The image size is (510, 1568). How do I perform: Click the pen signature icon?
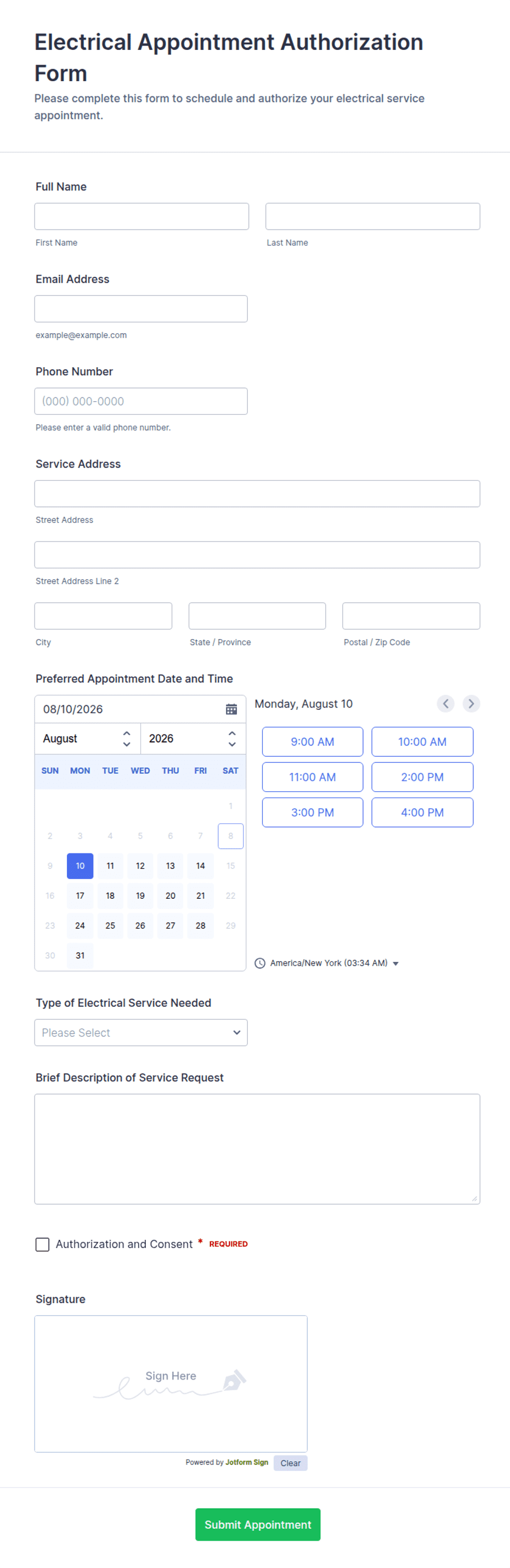[235, 1379]
